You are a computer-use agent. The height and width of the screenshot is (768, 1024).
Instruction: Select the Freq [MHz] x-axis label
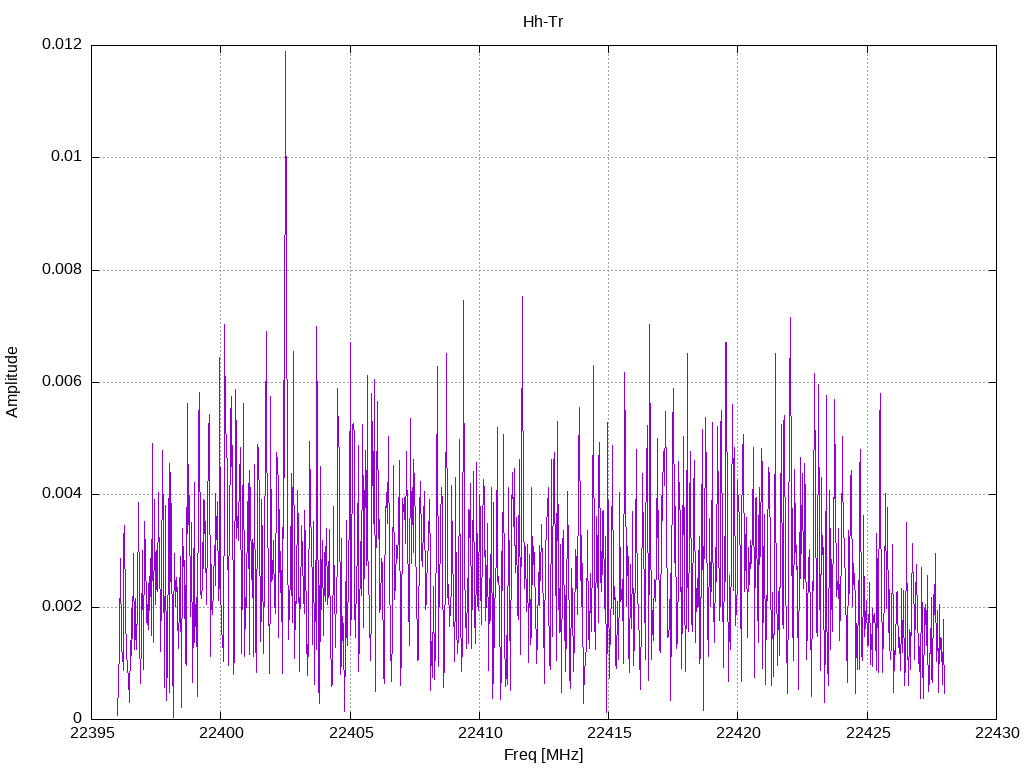click(543, 755)
